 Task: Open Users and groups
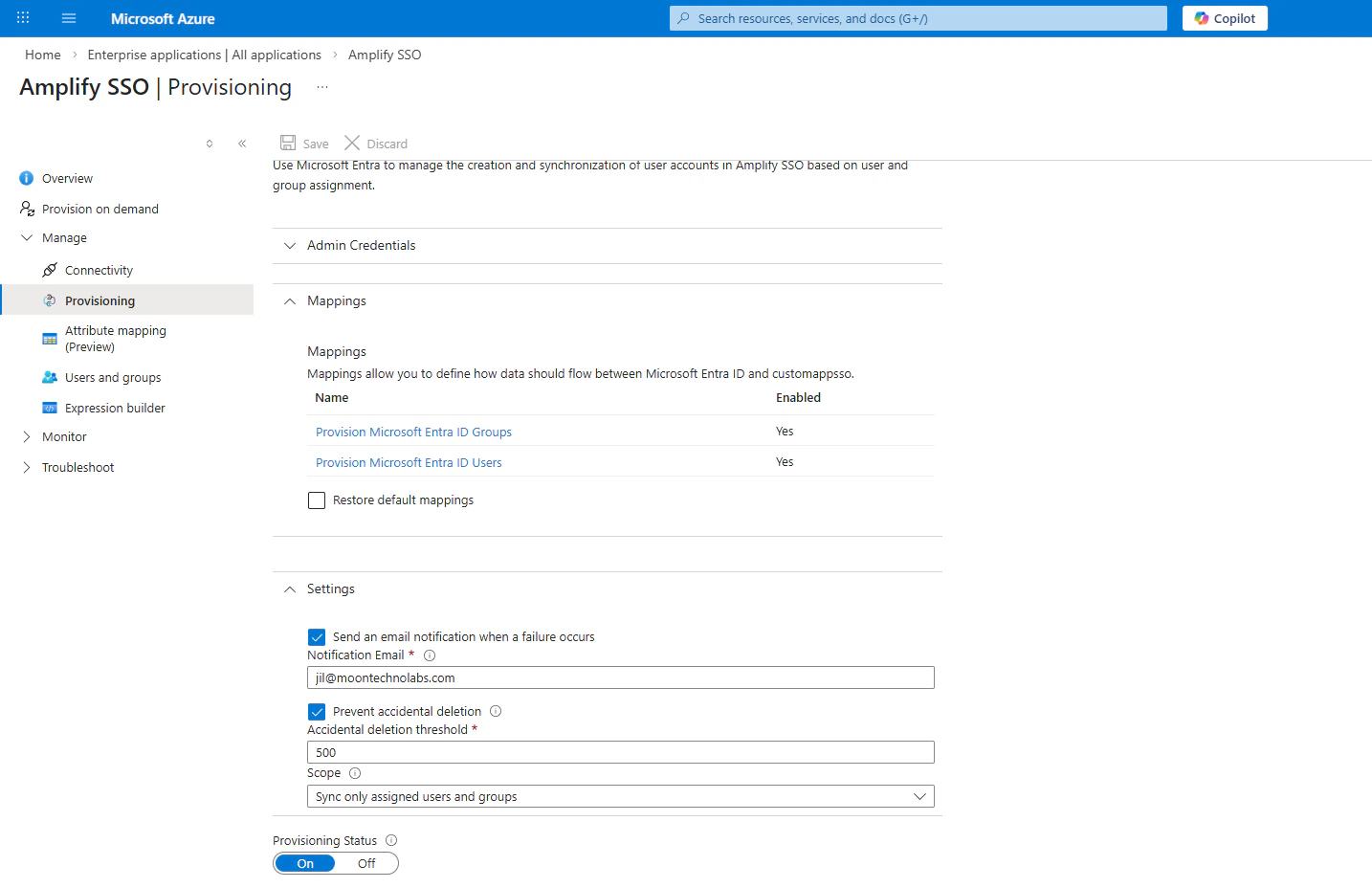(x=113, y=377)
